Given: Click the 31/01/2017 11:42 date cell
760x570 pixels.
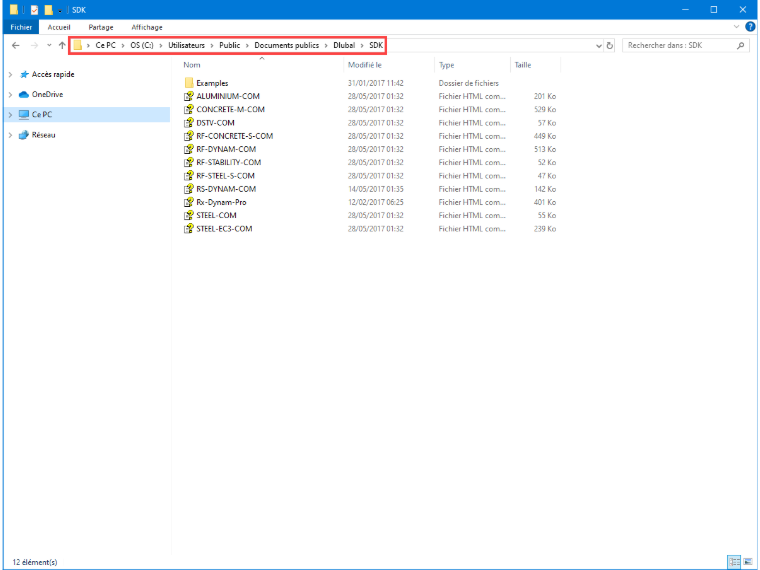Looking at the screenshot, I should pyautogui.click(x=376, y=83).
